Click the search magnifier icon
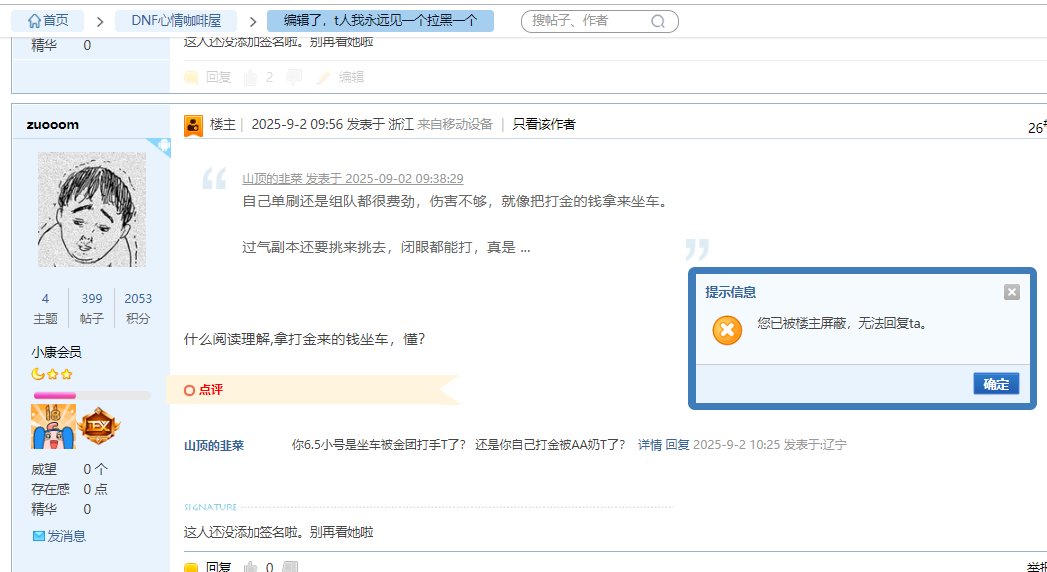Viewport: 1047px width, 572px height. coord(657,21)
